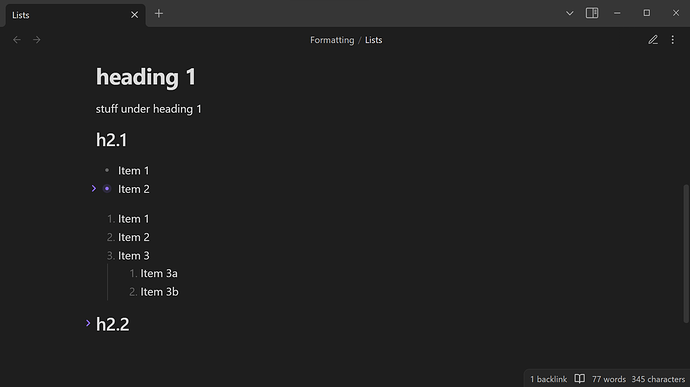Close the Lists tab

pos(134,15)
